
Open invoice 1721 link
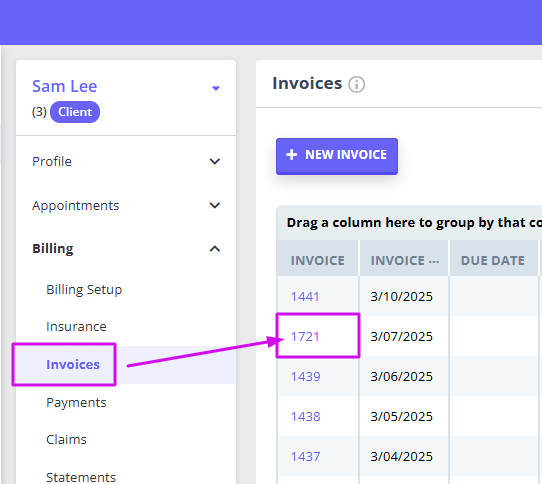[x=305, y=337]
